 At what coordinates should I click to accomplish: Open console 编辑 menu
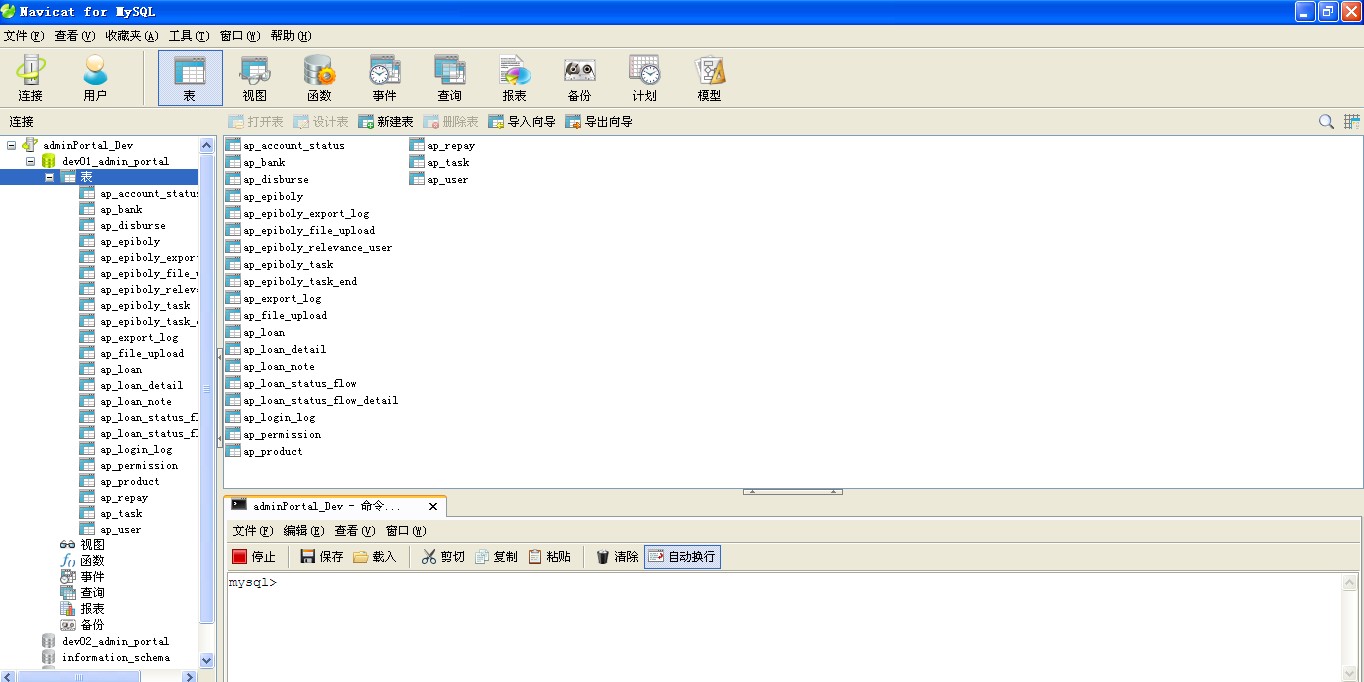[x=304, y=531]
